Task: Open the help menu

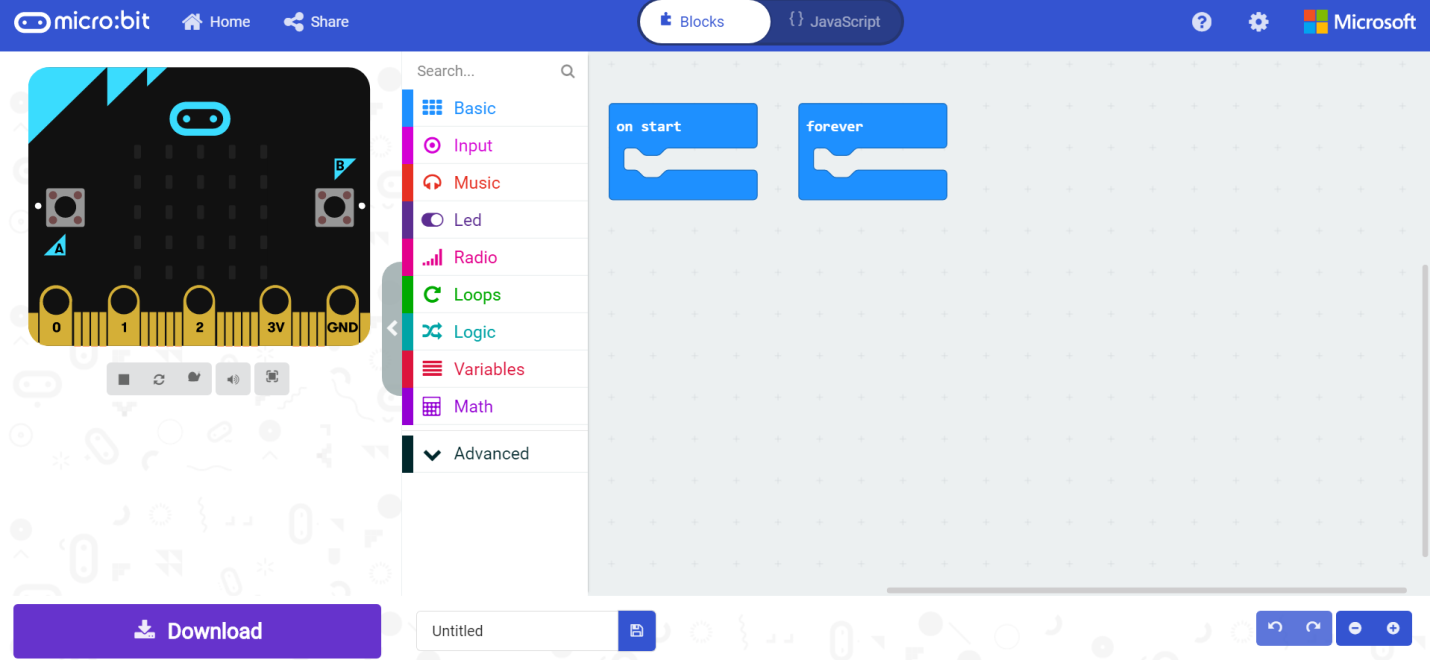Action: click(x=1201, y=21)
